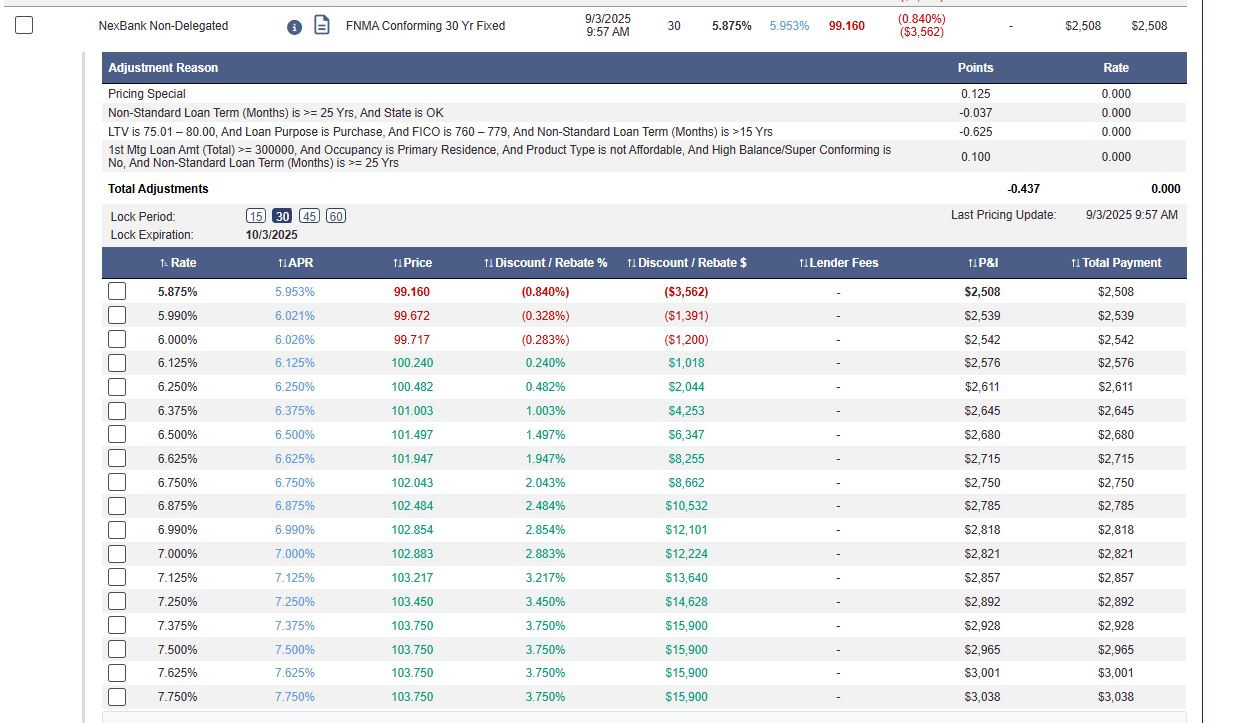Choose the 15 day lock period
The height and width of the screenshot is (723, 1253).
point(256,216)
